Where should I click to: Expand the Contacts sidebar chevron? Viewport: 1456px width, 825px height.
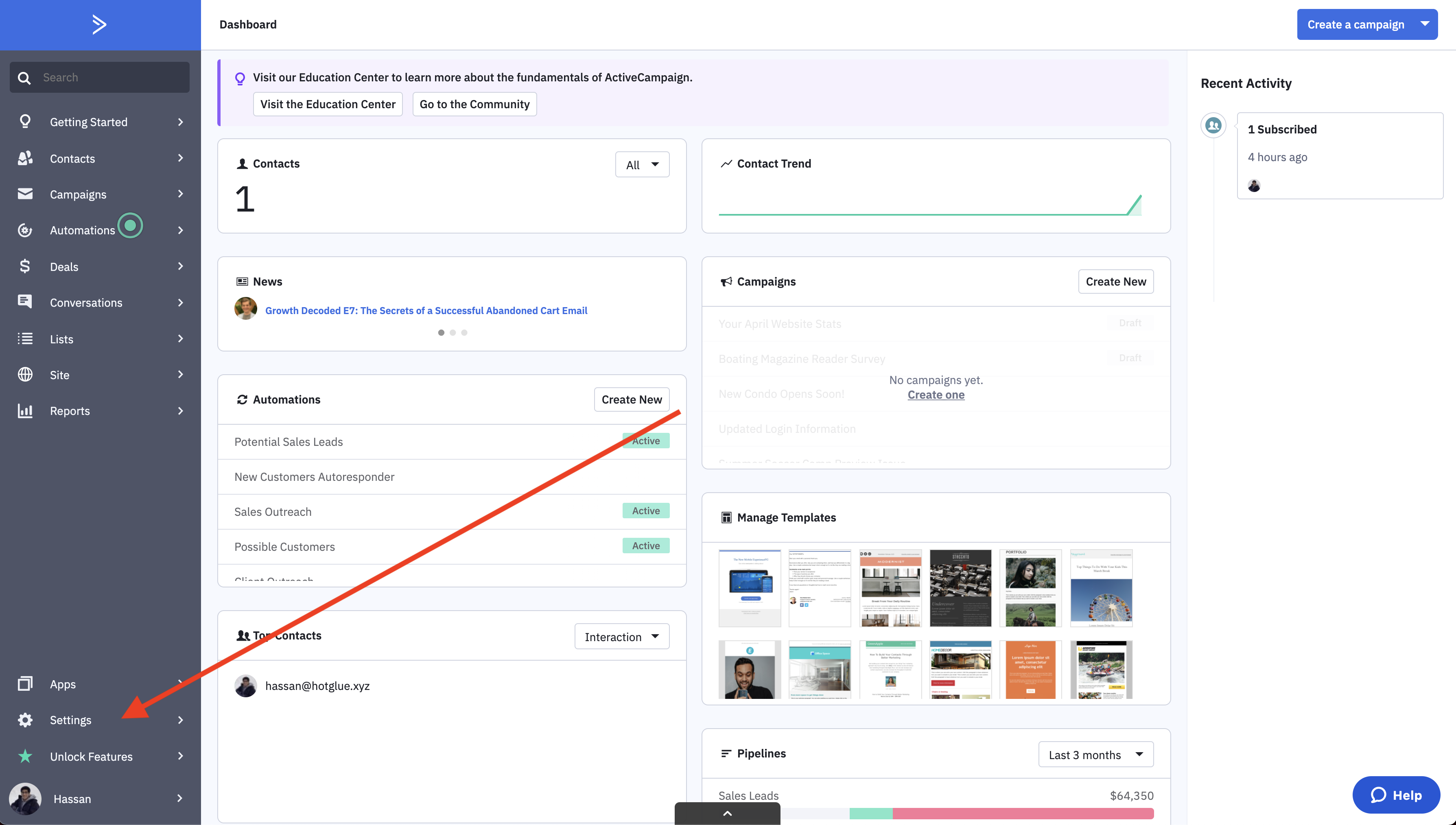pyautogui.click(x=180, y=158)
